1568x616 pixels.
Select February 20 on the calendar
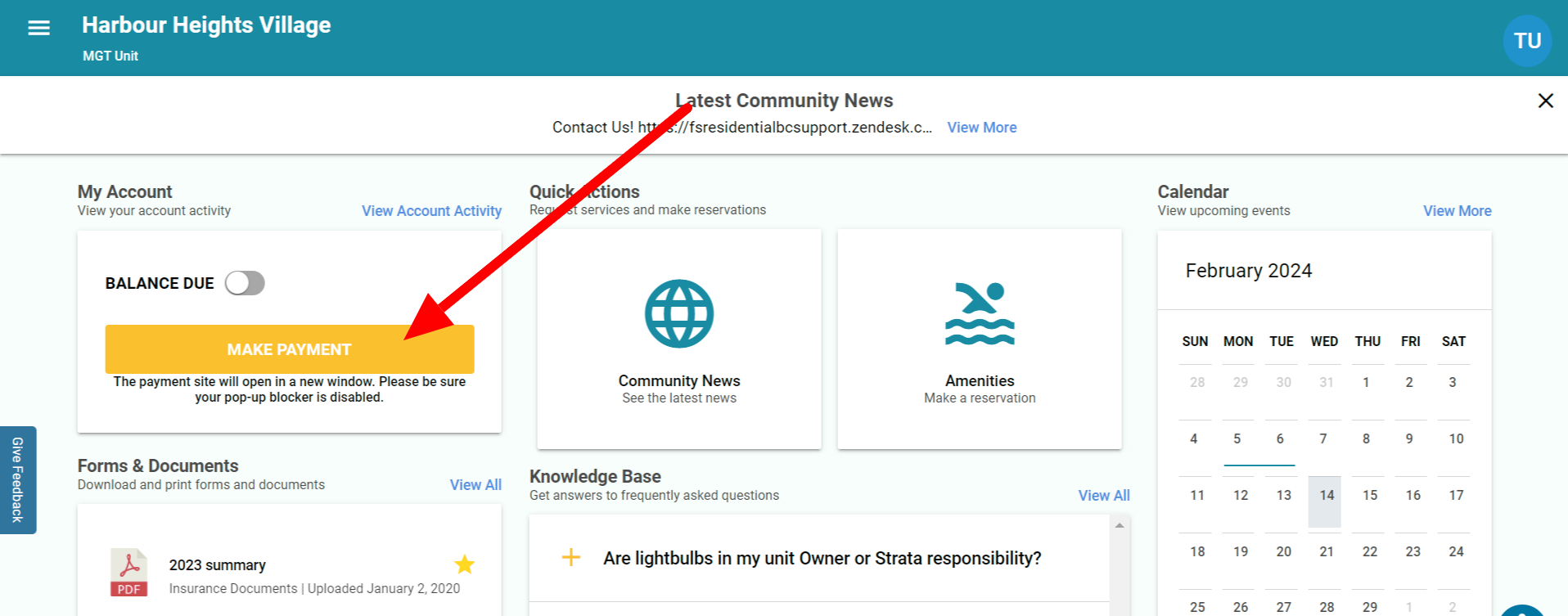1284,552
